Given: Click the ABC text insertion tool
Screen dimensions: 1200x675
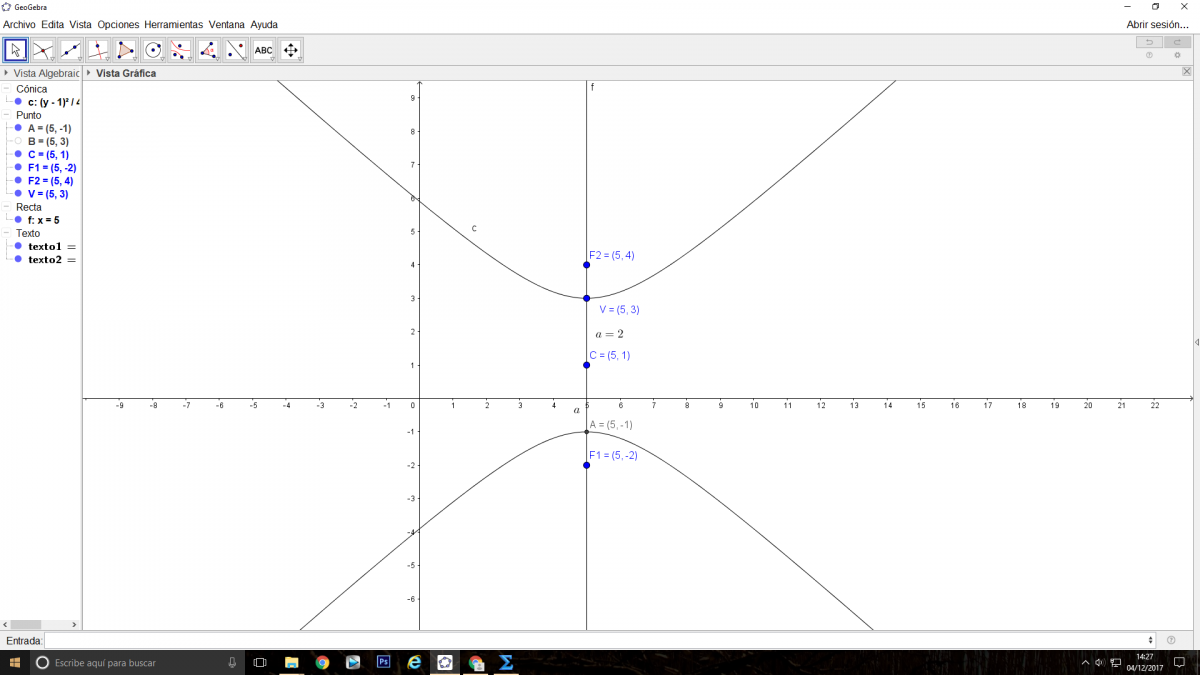Looking at the screenshot, I should pos(263,50).
